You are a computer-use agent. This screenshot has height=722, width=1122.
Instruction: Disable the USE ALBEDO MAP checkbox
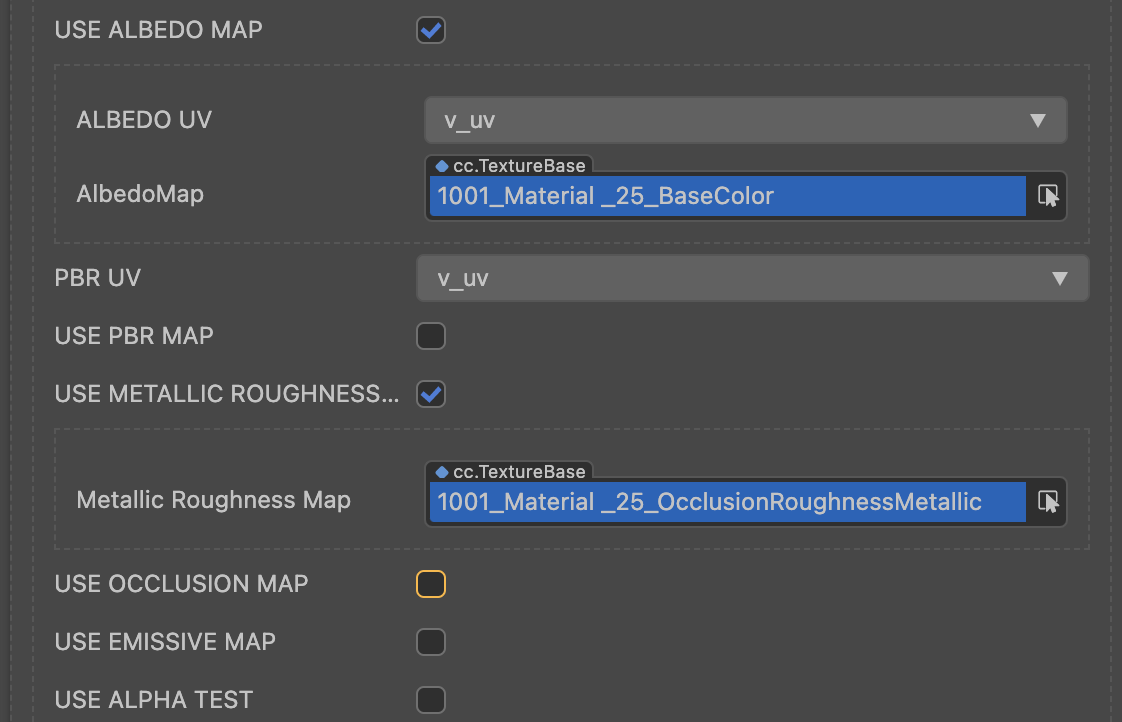tap(431, 30)
